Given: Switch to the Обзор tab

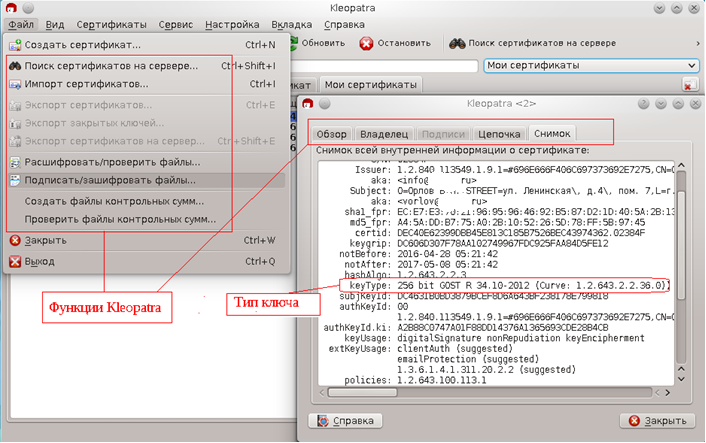Looking at the screenshot, I should [x=331, y=134].
